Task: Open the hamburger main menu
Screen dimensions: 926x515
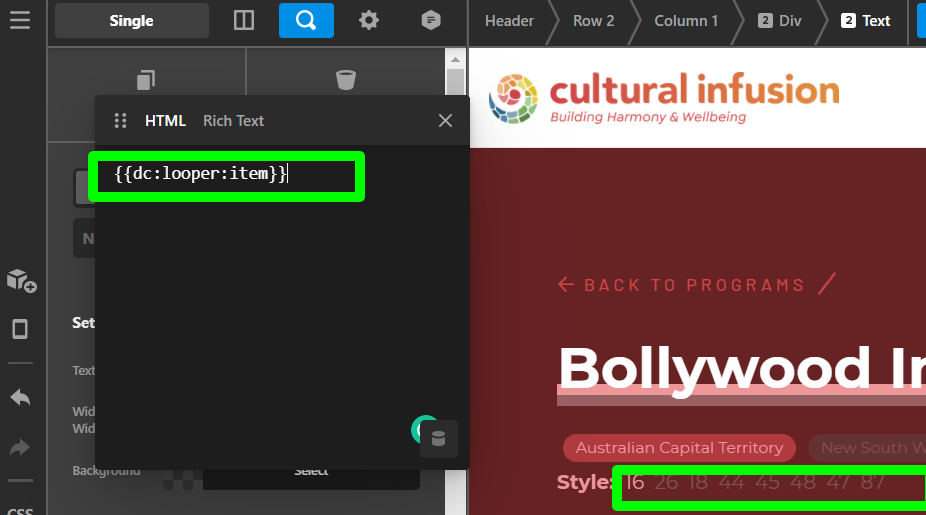Action: (x=20, y=20)
